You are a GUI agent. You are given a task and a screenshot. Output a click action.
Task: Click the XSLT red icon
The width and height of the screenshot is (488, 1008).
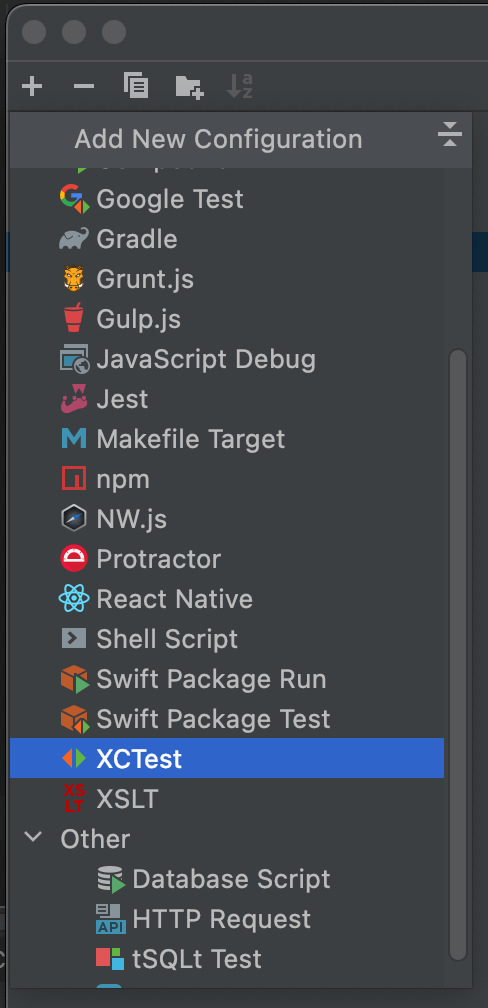pyautogui.click(x=74, y=798)
